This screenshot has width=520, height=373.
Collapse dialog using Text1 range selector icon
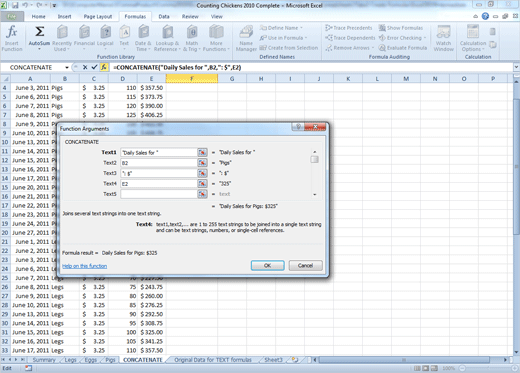[x=202, y=153]
